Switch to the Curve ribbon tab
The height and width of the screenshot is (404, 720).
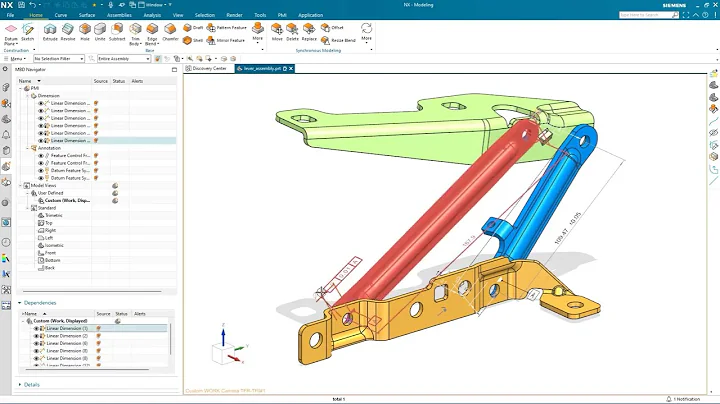pos(61,15)
